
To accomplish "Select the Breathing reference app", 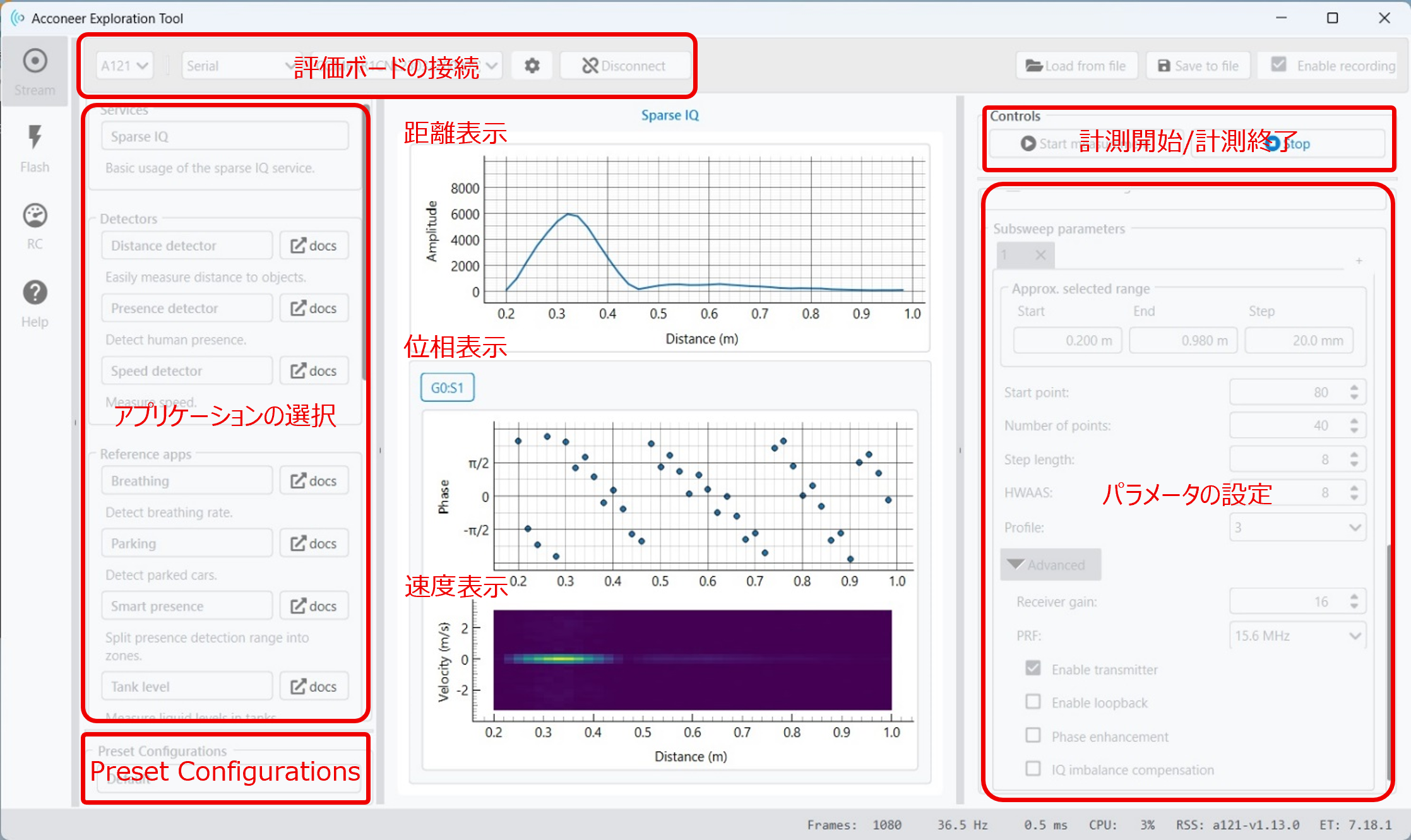I will tap(187, 480).
